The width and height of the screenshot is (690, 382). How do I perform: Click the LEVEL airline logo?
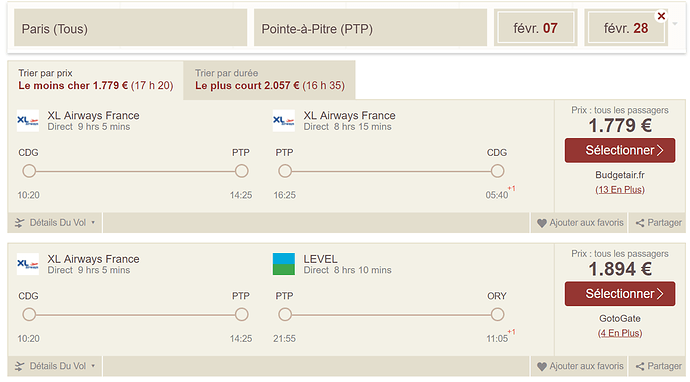(x=284, y=264)
